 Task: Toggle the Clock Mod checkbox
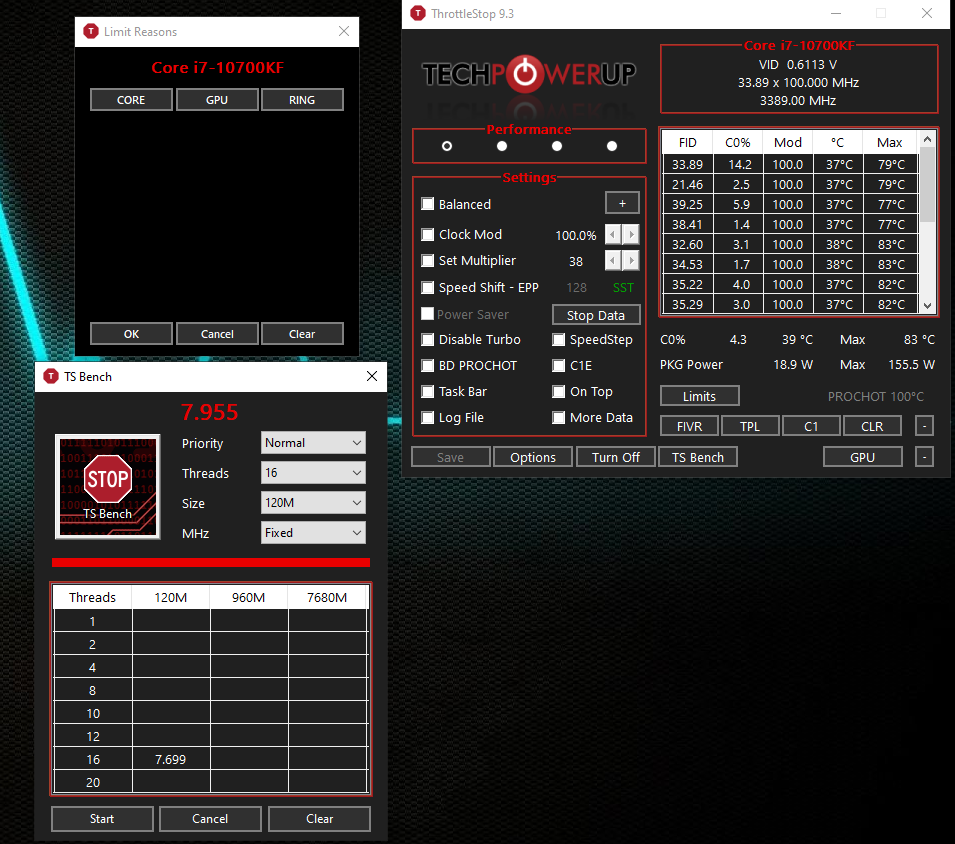(428, 234)
